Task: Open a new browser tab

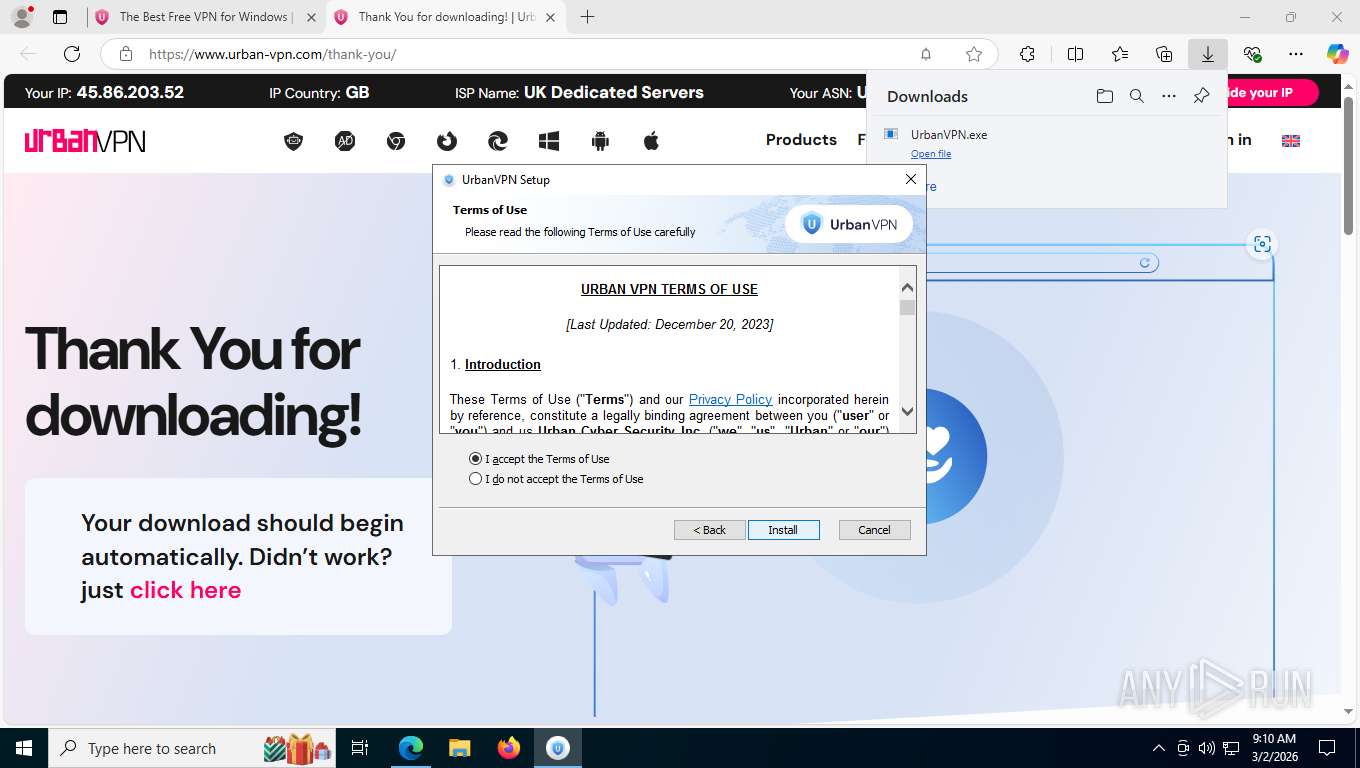Action: click(x=587, y=17)
